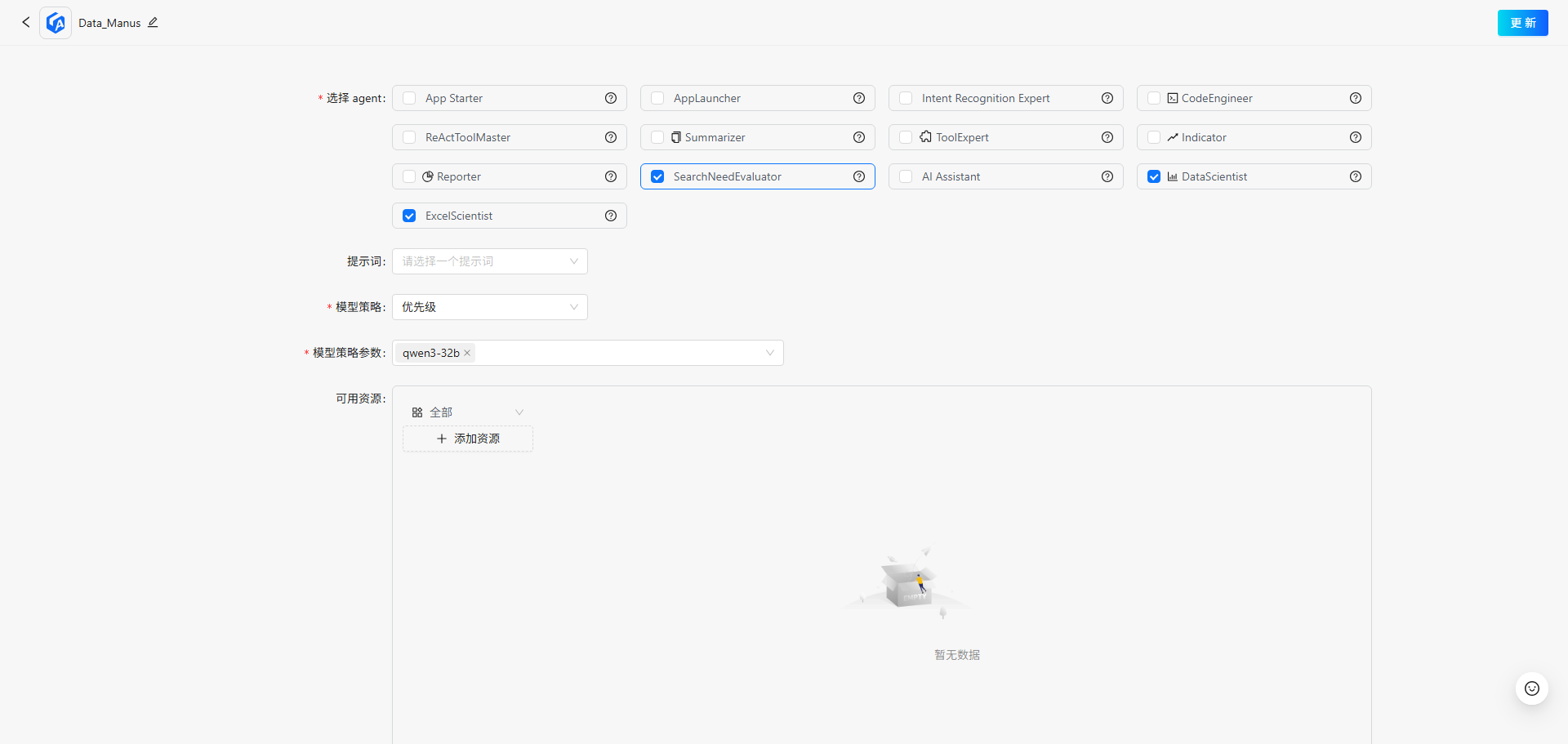Expand the 模型策略 dropdown showing 优先级
This screenshot has height=744, width=1568.
tap(489, 307)
